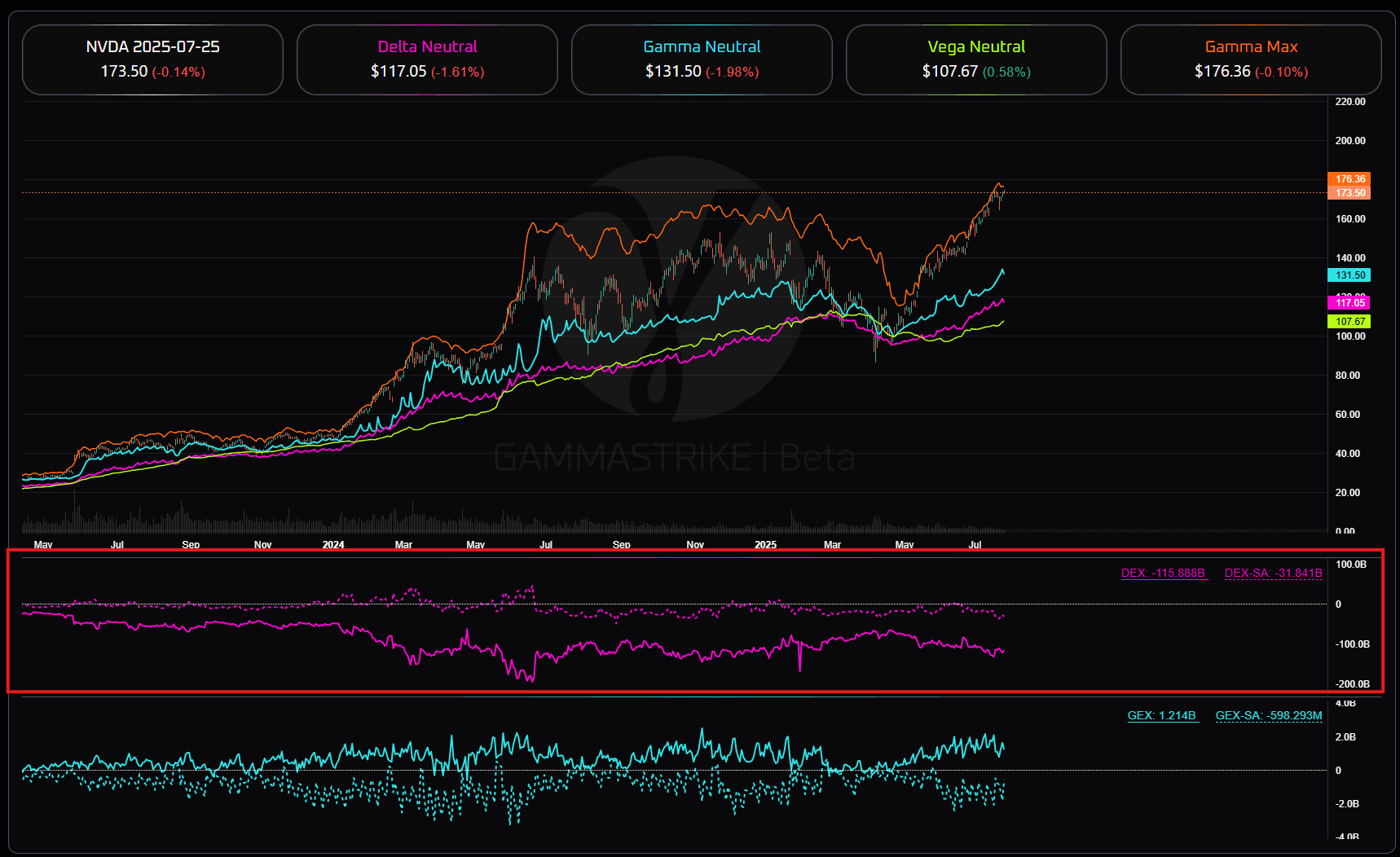1400x857 pixels.
Task: Click the NVDA 2025-07-25 ticker card
Action: pos(152,59)
